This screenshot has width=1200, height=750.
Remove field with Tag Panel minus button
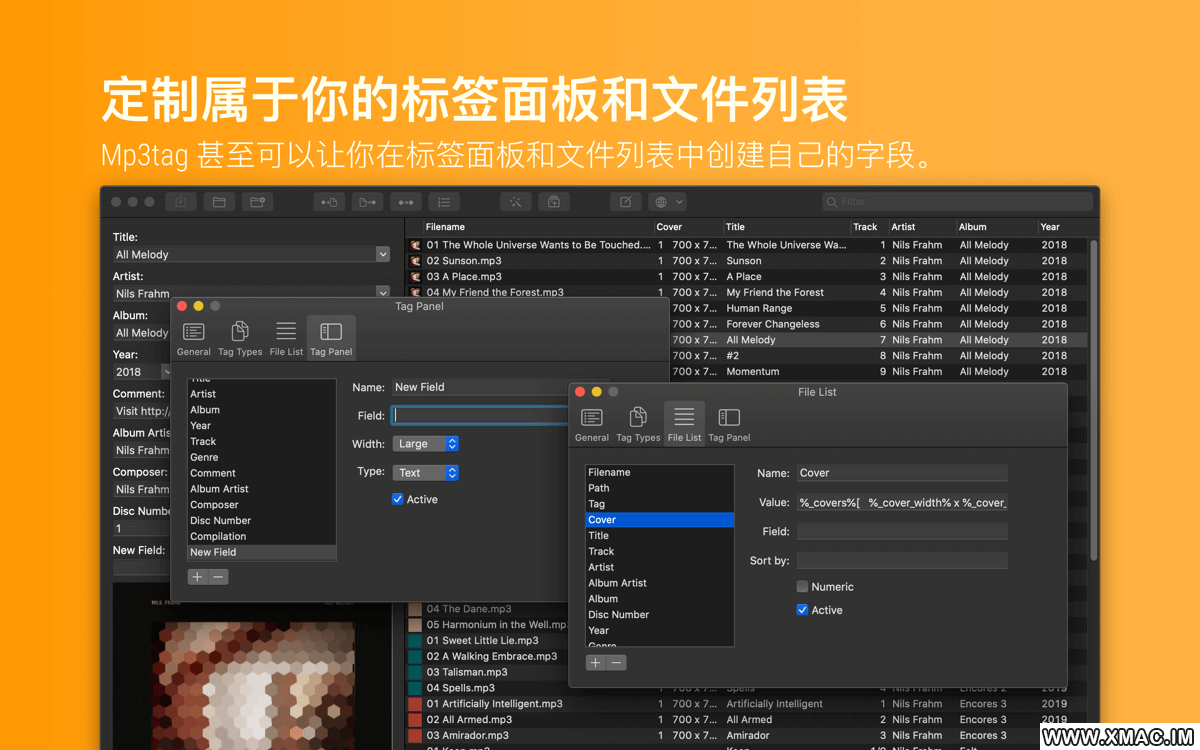click(x=218, y=577)
